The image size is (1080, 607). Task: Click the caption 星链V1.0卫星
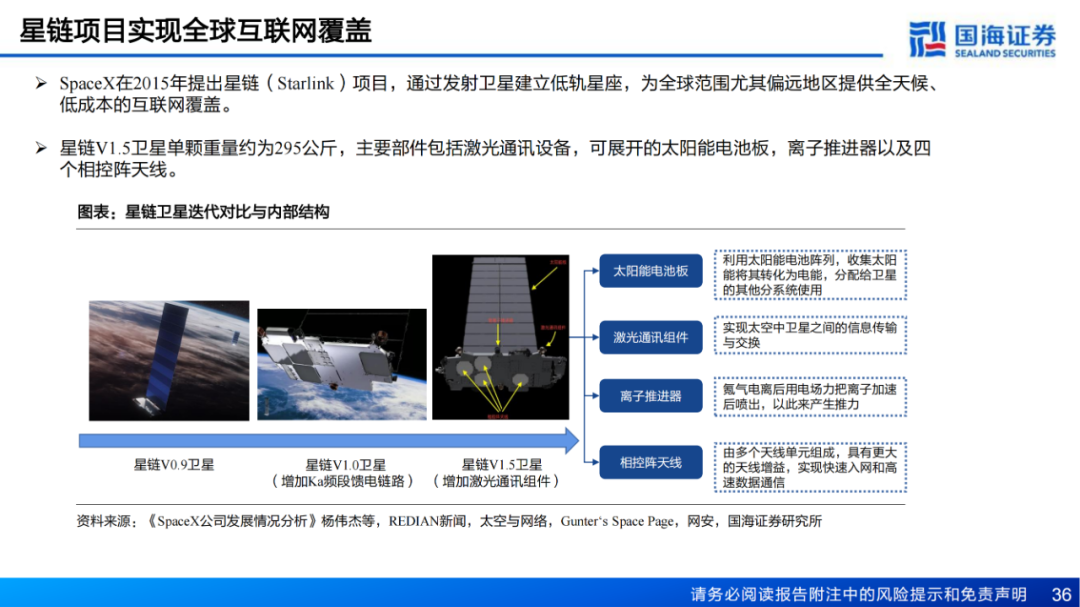pyautogui.click(x=345, y=465)
